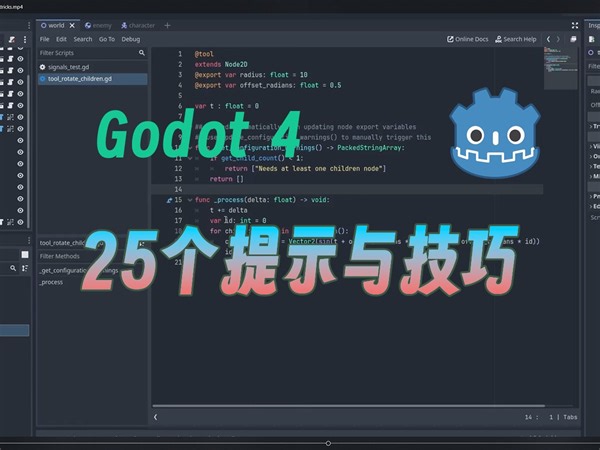The height and width of the screenshot is (450, 600).
Task: Open the Edit menu
Action: pyautogui.click(x=61, y=39)
